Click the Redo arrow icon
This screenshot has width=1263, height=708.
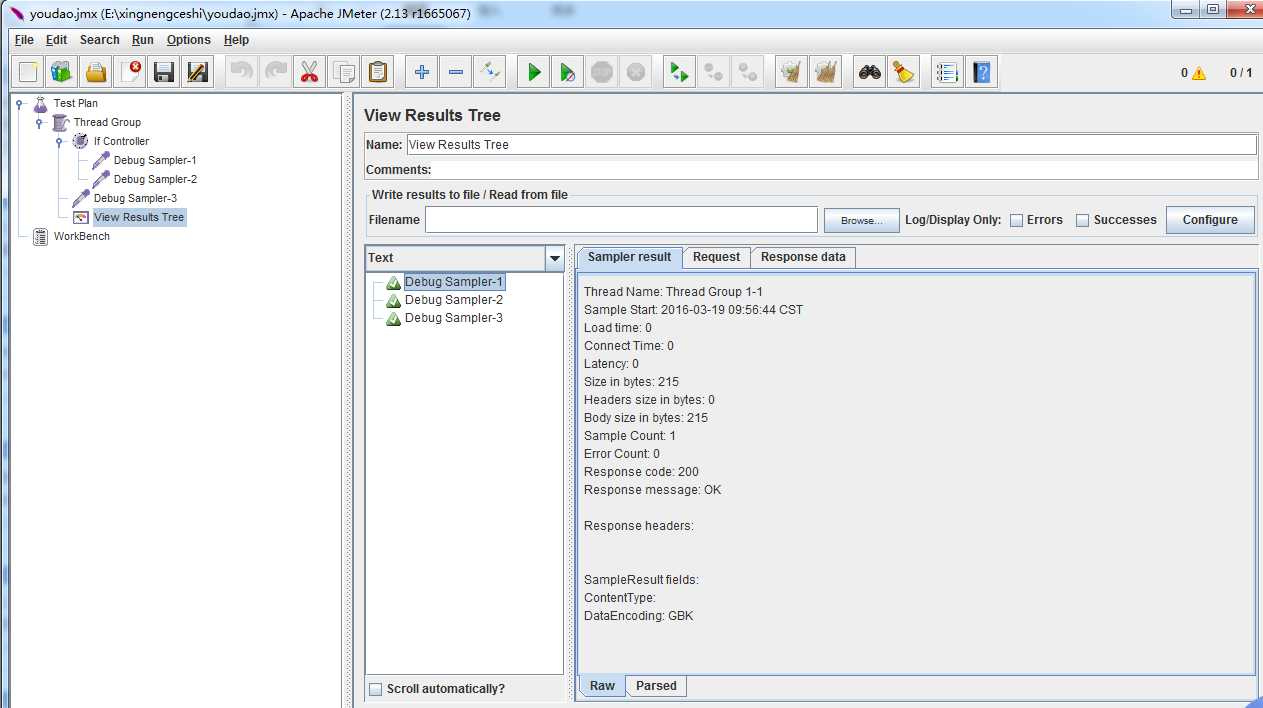click(x=276, y=72)
